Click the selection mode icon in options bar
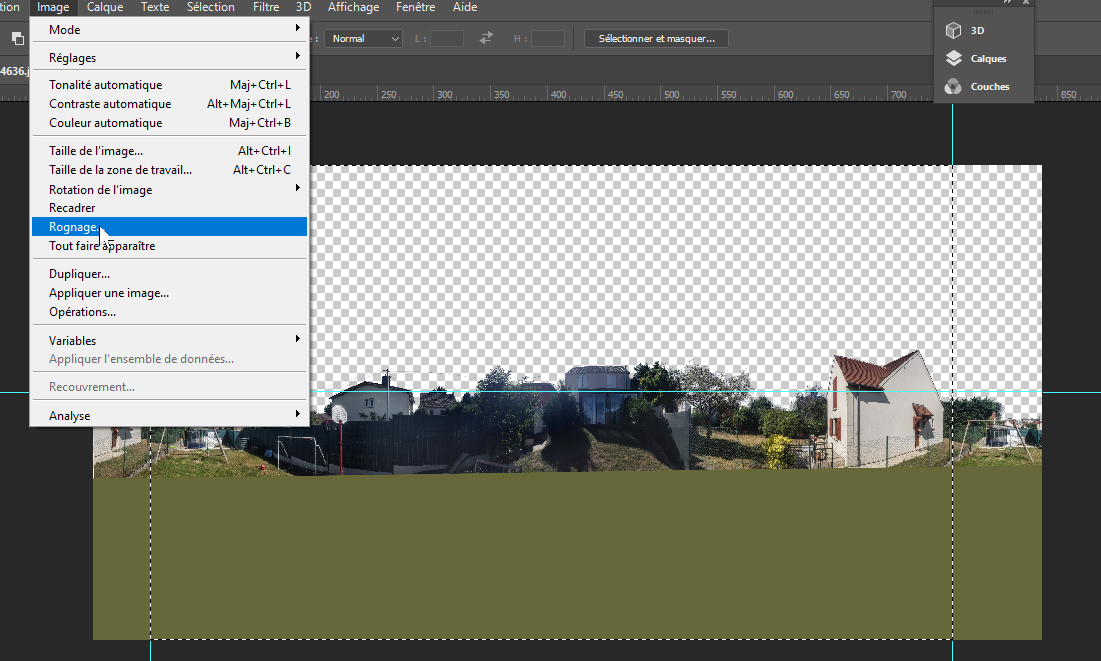The width and height of the screenshot is (1101, 661). 18,38
